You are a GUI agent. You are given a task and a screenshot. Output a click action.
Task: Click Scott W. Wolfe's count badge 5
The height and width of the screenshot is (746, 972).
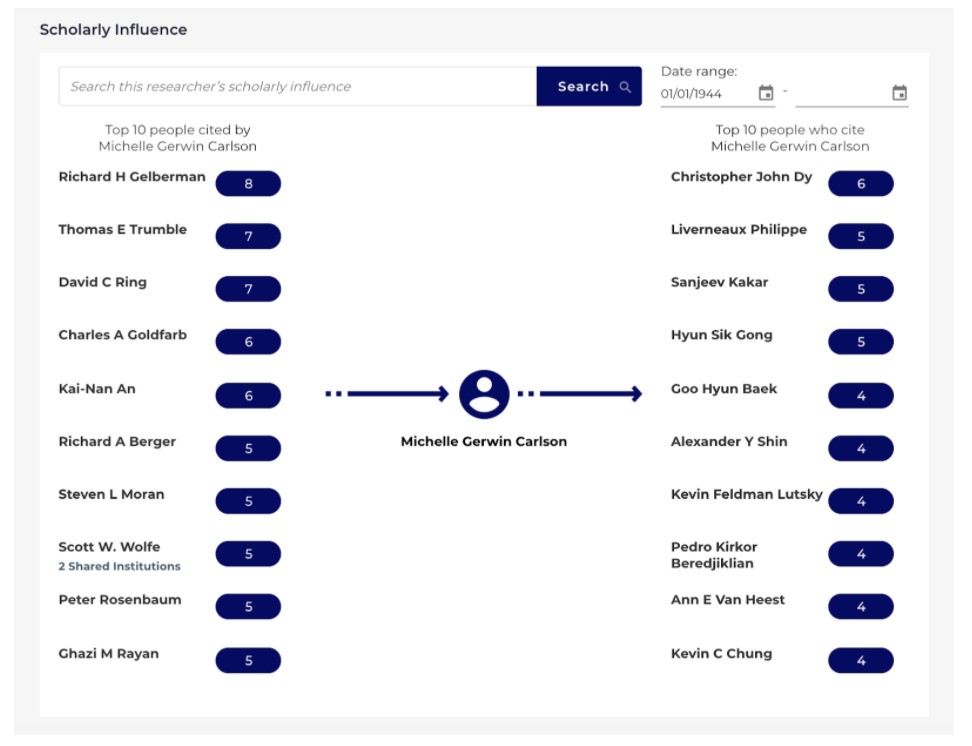pyautogui.click(x=248, y=554)
